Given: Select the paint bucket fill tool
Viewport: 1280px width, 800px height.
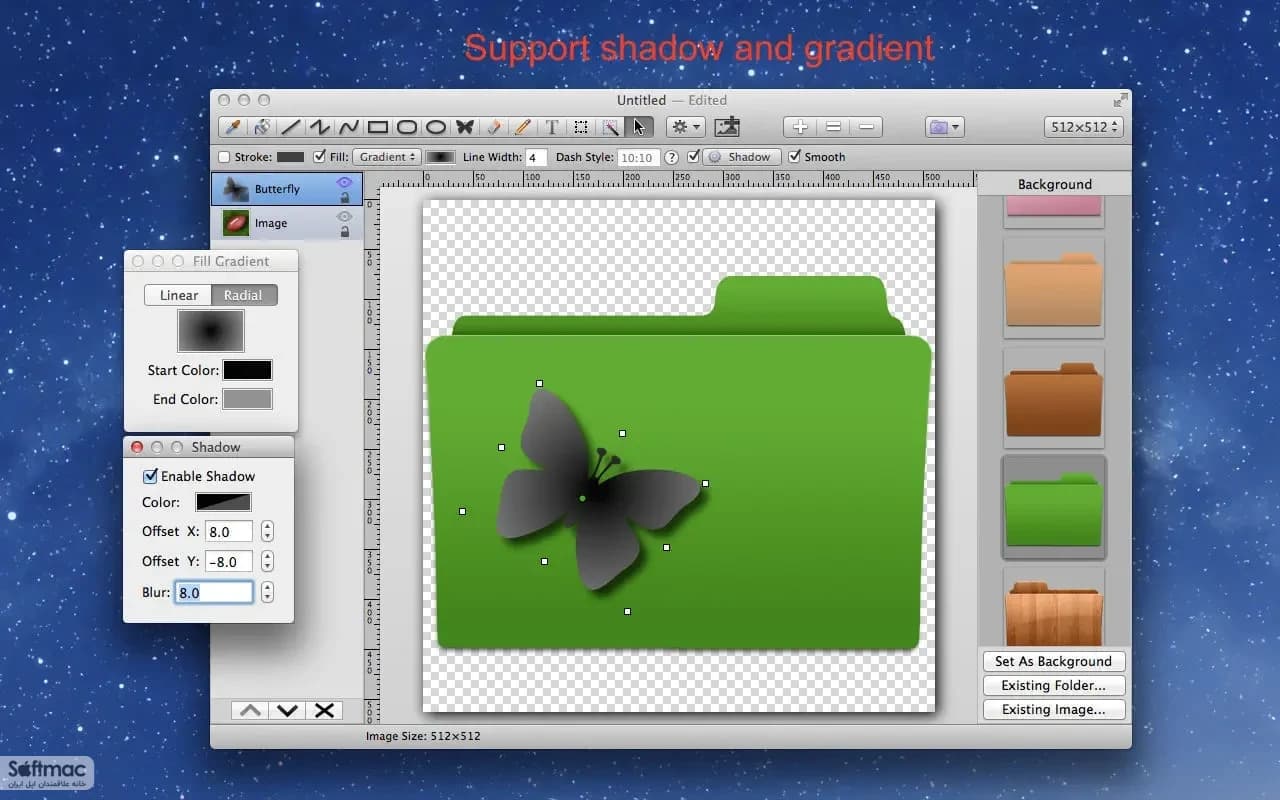Looking at the screenshot, I should [x=262, y=127].
